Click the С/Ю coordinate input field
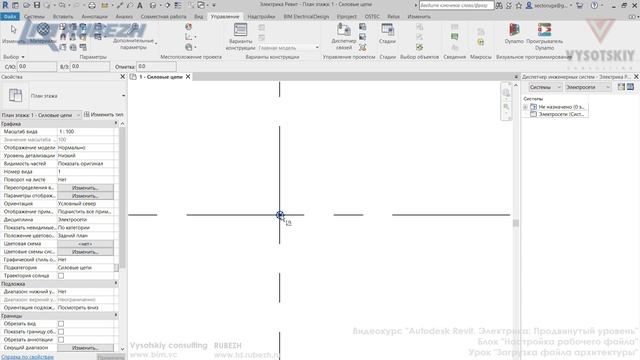 point(37,66)
